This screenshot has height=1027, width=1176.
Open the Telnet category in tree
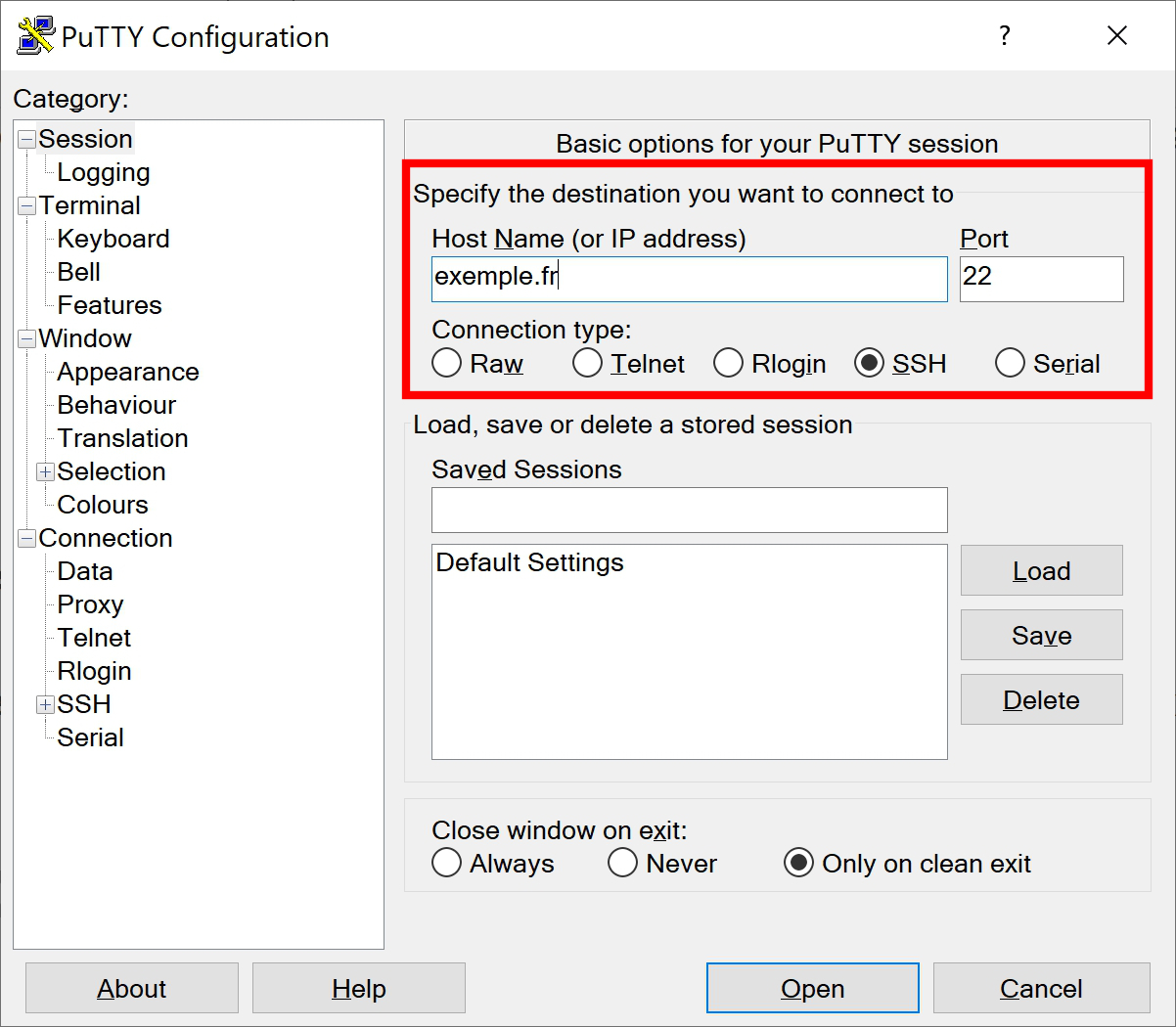(x=94, y=638)
